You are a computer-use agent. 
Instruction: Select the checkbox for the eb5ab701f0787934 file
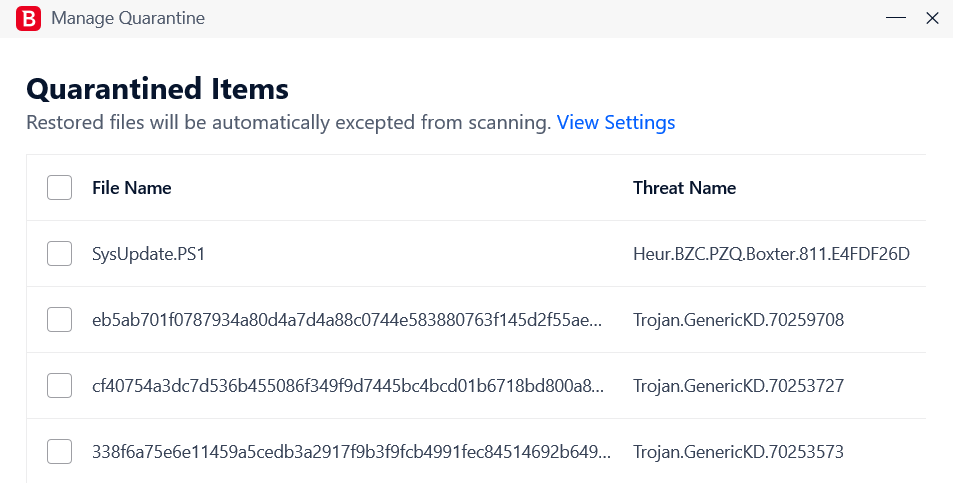tap(60, 320)
